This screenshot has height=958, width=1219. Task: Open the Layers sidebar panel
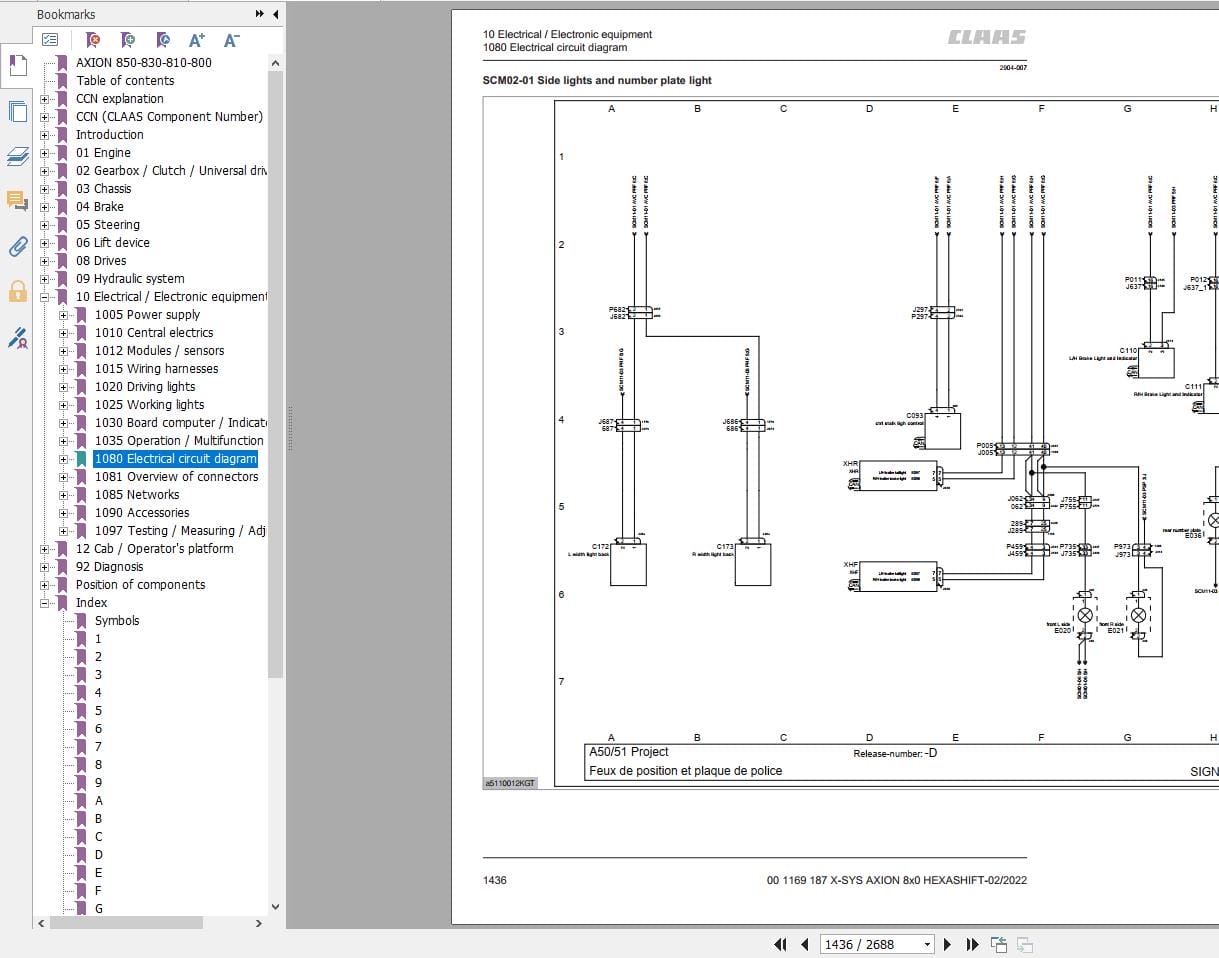[17, 156]
